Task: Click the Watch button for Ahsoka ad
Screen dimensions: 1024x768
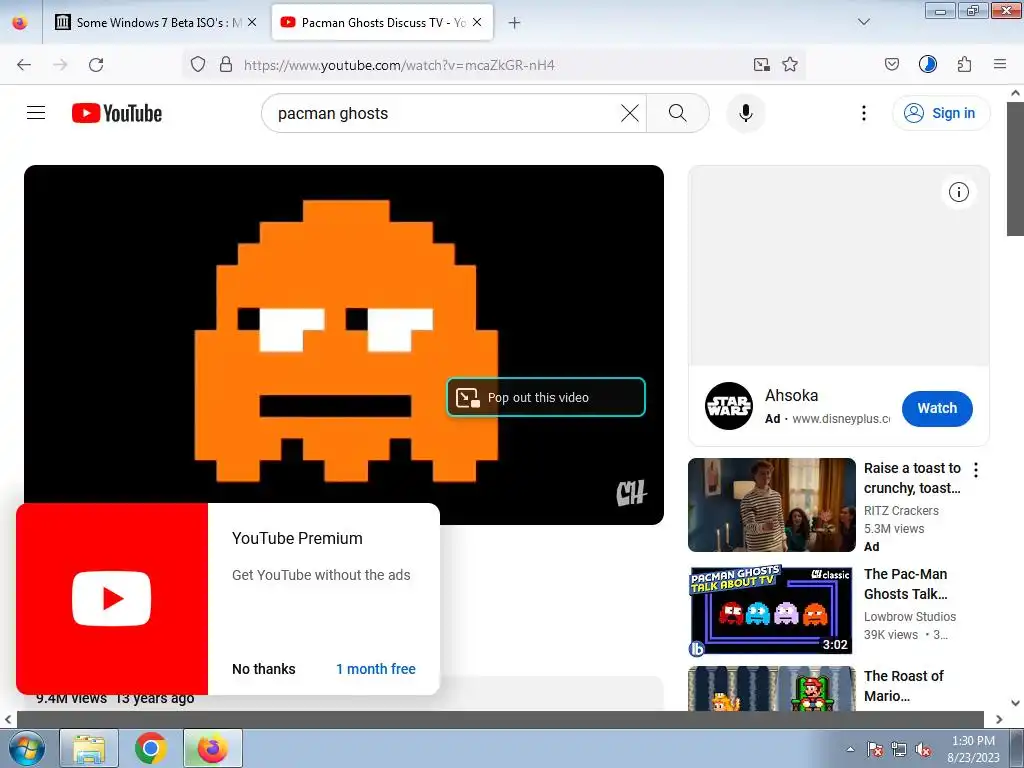Action: point(937,408)
